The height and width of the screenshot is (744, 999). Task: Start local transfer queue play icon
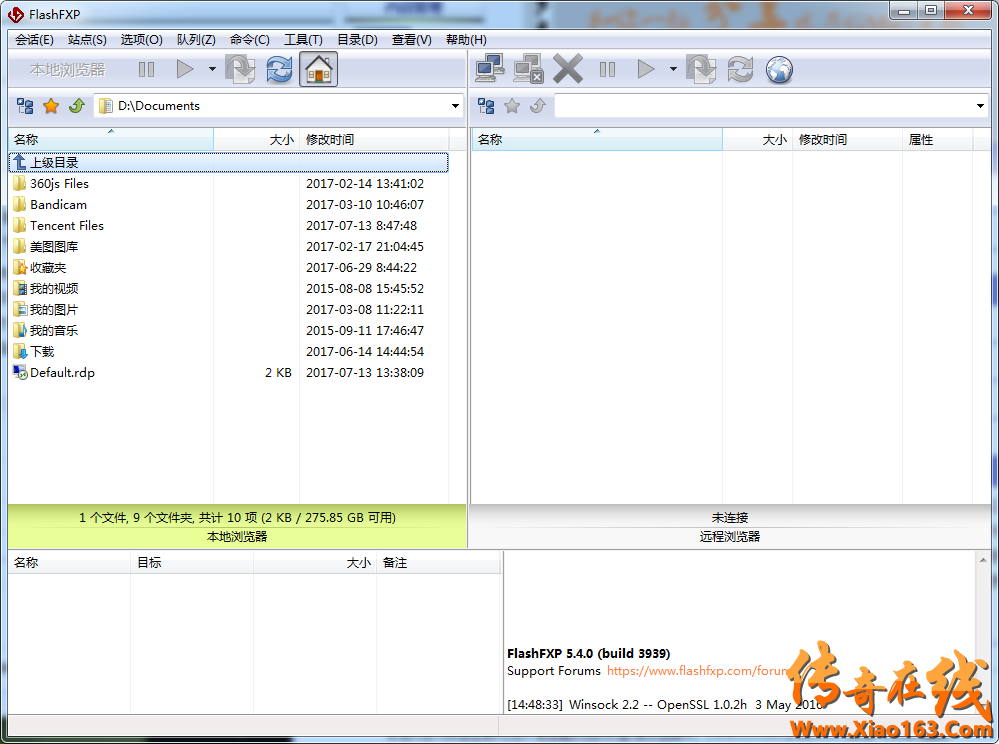185,69
